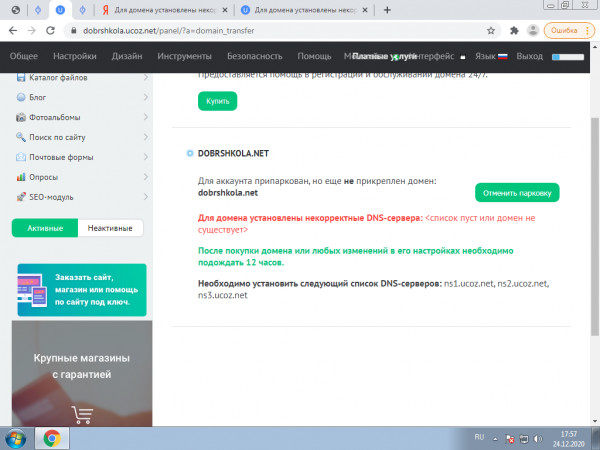This screenshot has width=600, height=450.
Task: Click the Поиск по сайту magnifier icon
Action: point(21,137)
